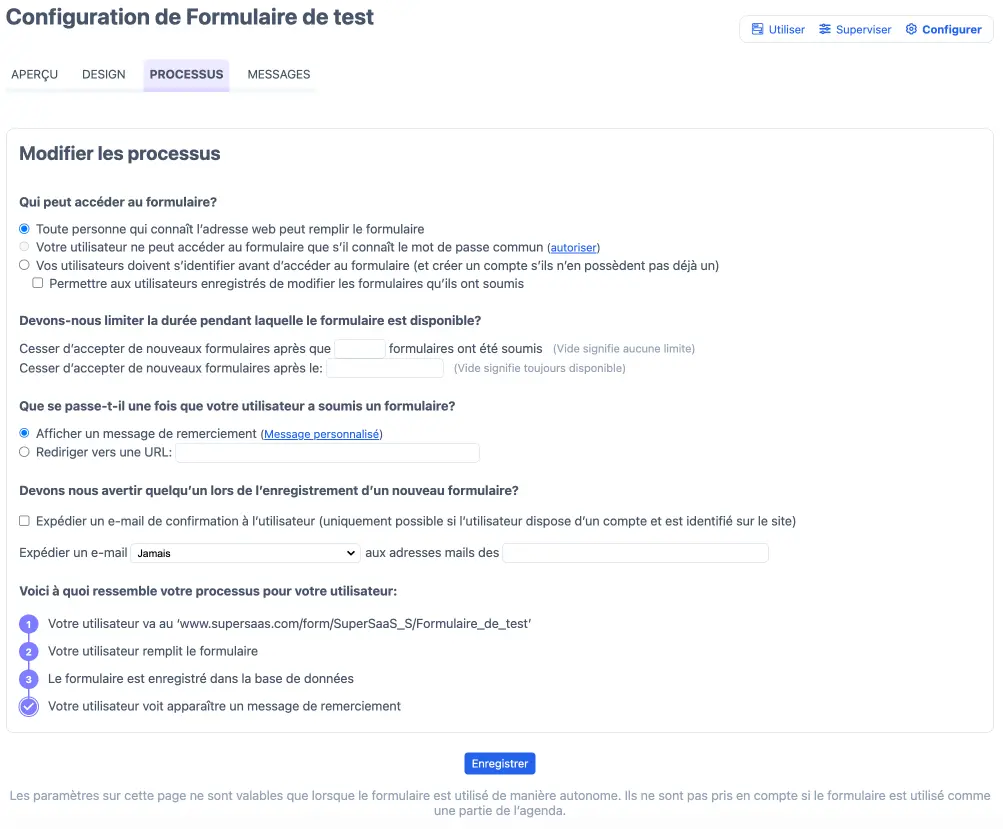Select the Rediriger vers une URL option

tap(25, 452)
